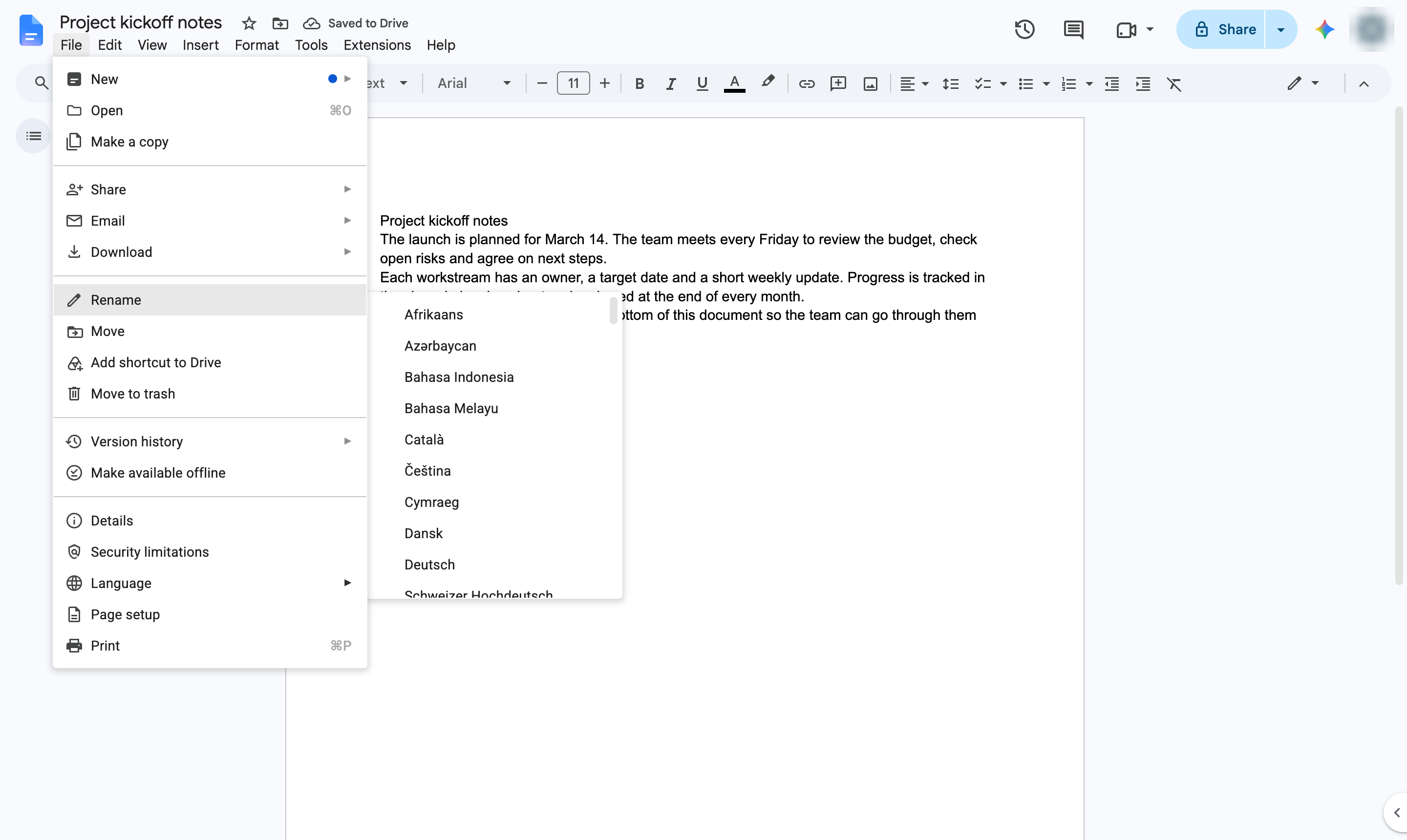Click the Bold formatting icon
This screenshot has width=1407, height=840.
click(x=639, y=84)
